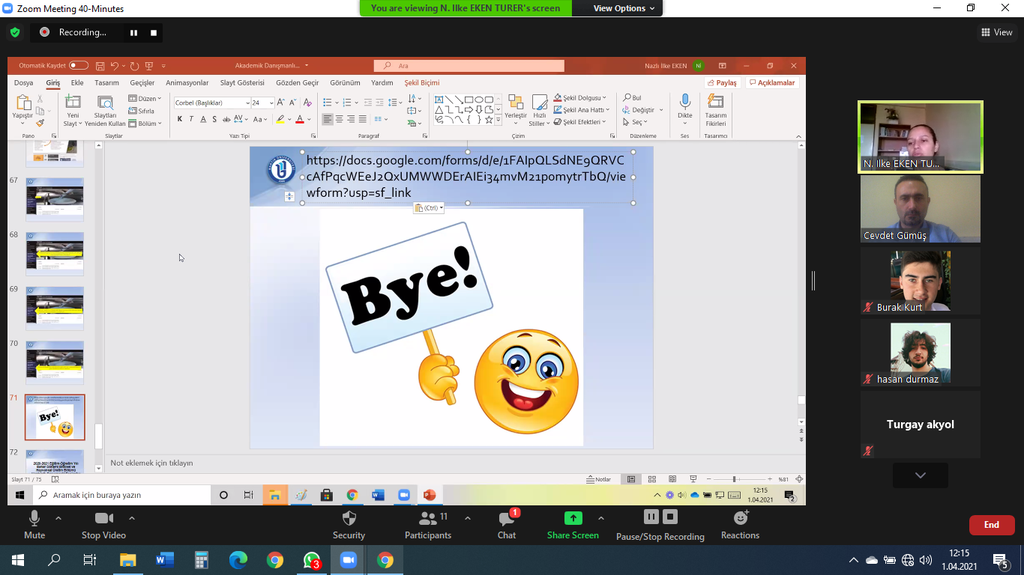1024x575 pixels.
Task: Open the Participants panel
Action: (x=428, y=525)
